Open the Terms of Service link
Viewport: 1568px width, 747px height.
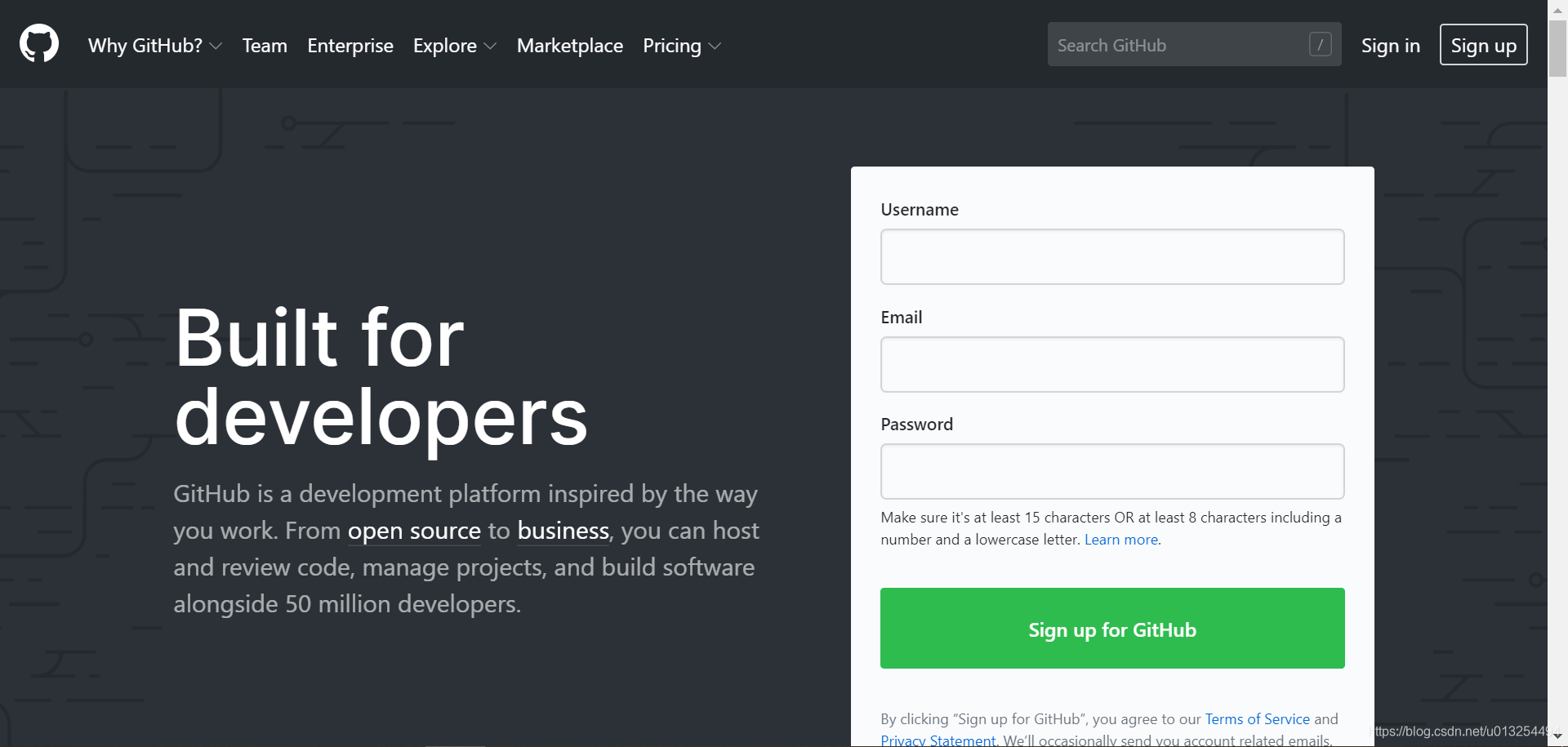(x=1258, y=719)
